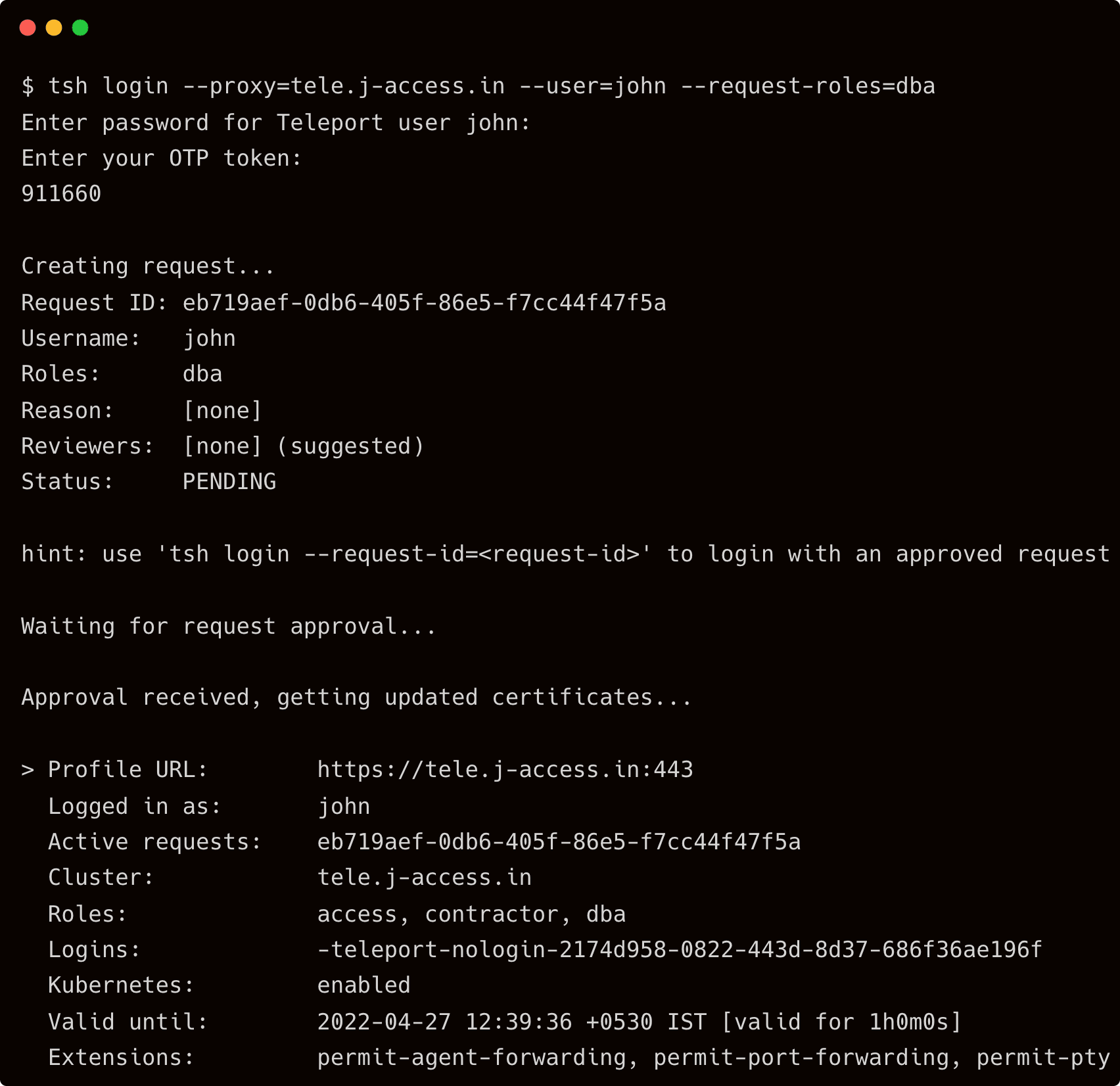This screenshot has width=1120, height=1086.
Task: Click the 'Status:' label
Action: (x=68, y=482)
